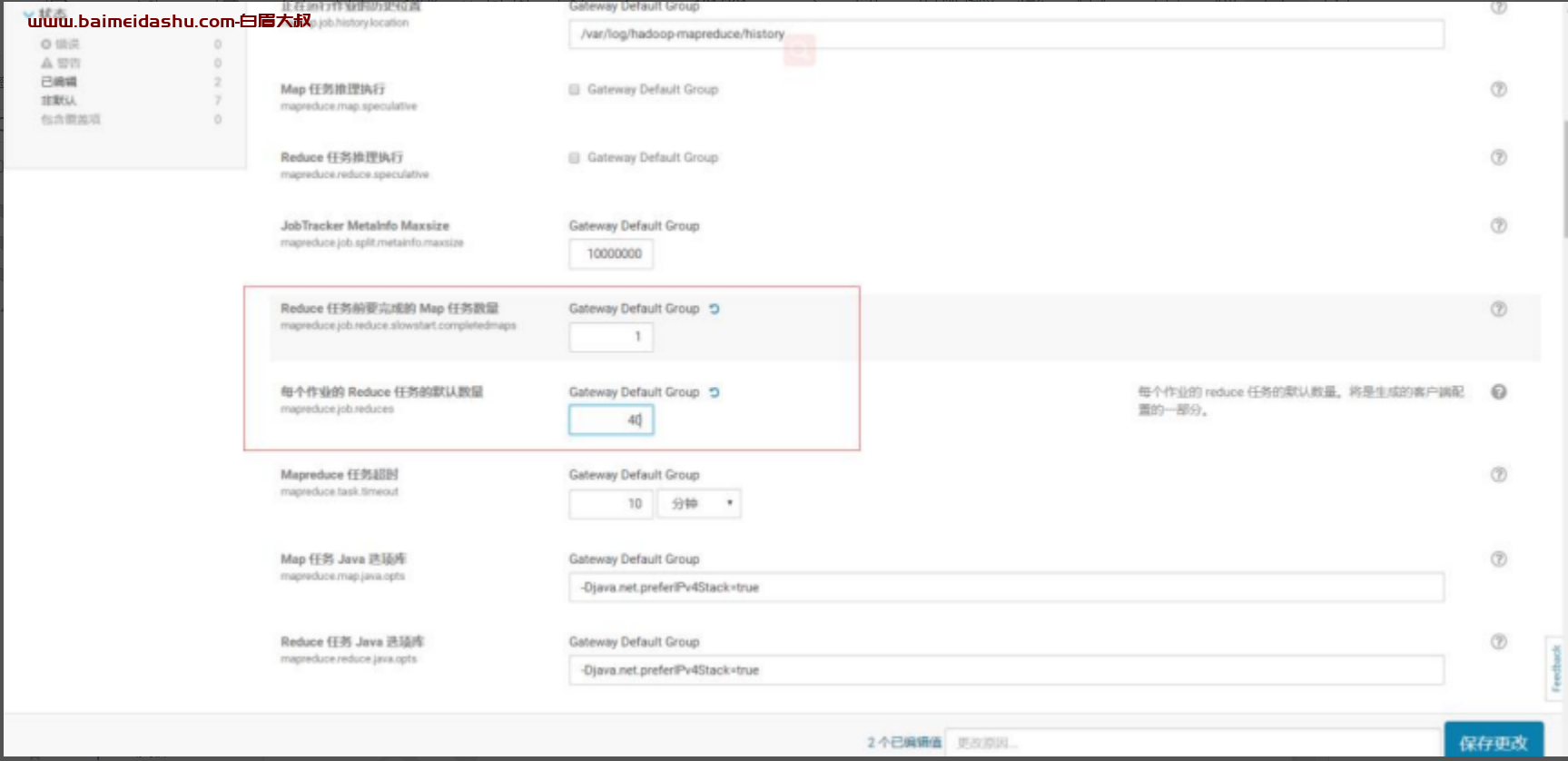The height and width of the screenshot is (761, 1568).
Task: Select the mapreduce.map.java.opts property text
Action: click(342, 576)
